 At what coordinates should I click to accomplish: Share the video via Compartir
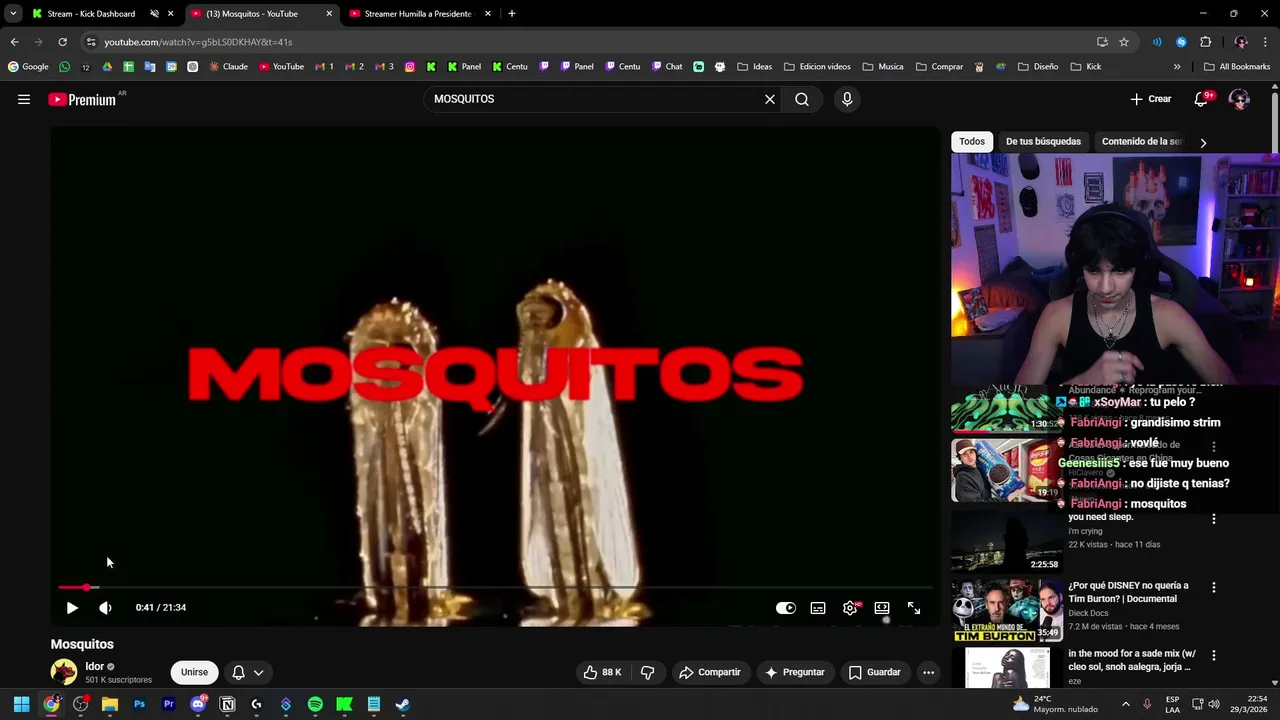(x=709, y=672)
